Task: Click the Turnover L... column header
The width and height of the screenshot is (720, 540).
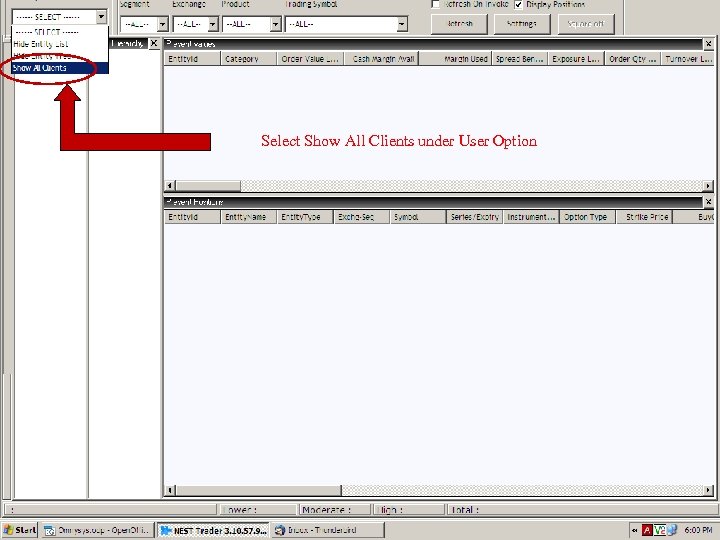Action: [688, 59]
